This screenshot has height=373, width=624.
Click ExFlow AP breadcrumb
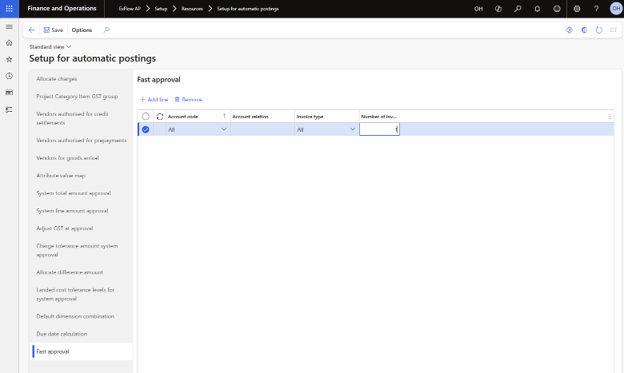pos(130,9)
